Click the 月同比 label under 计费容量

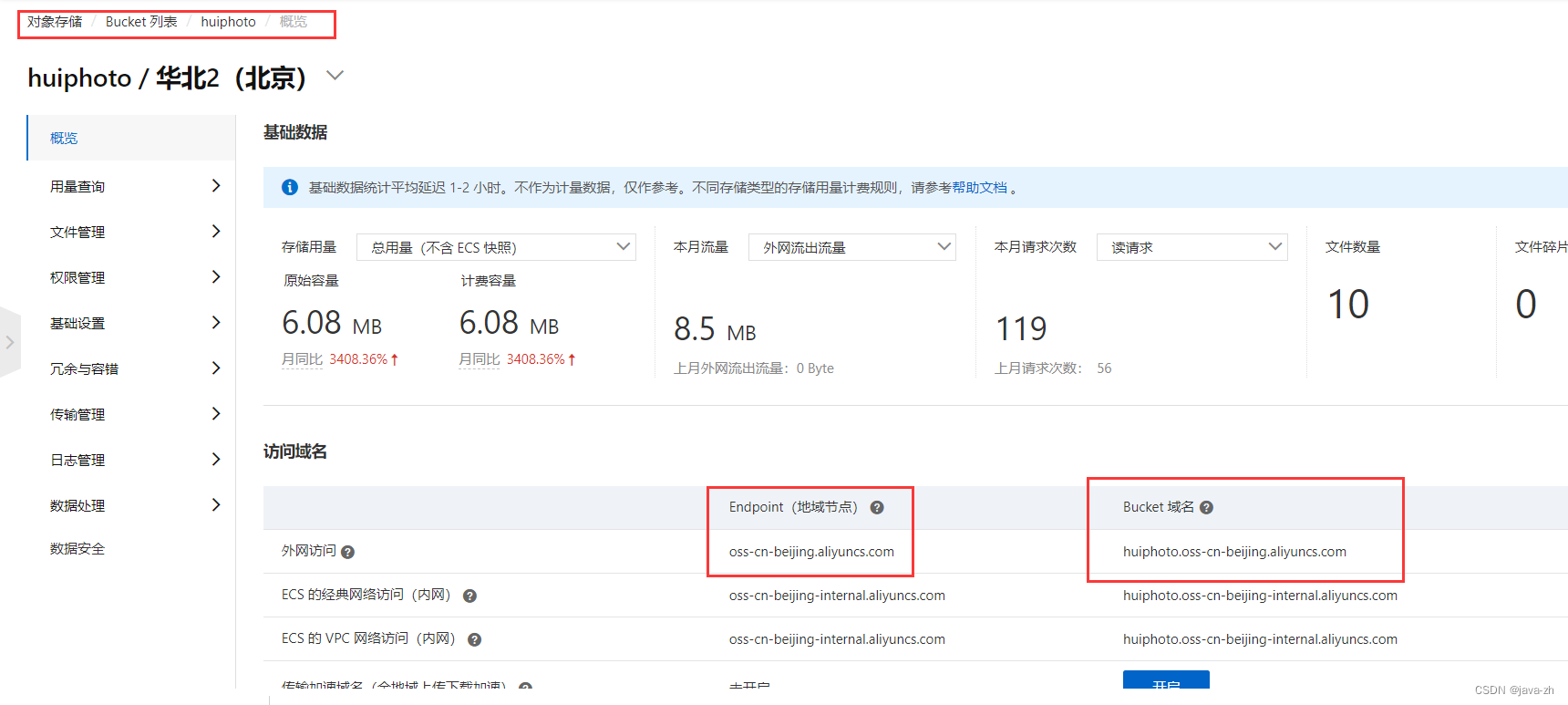click(x=480, y=359)
